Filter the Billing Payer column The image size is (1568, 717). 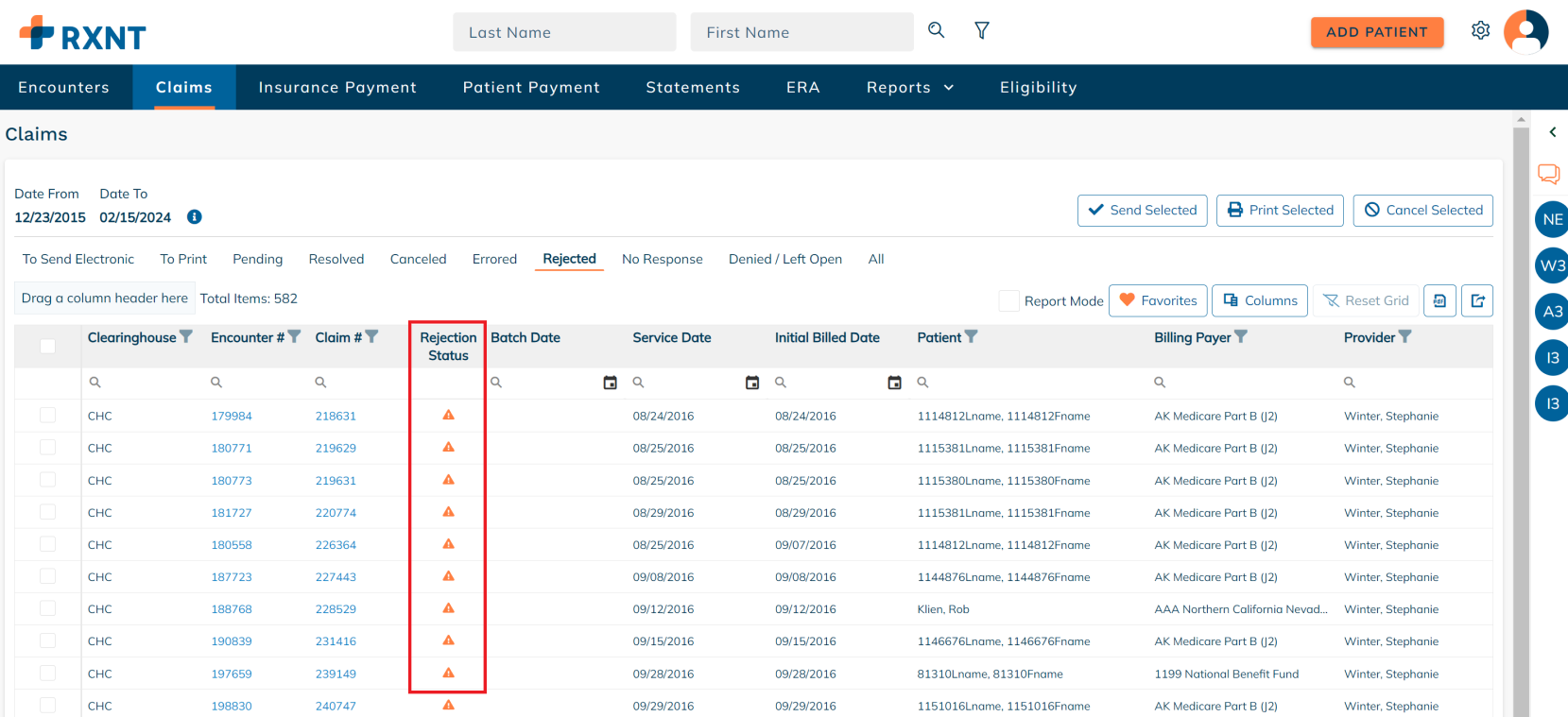(1241, 336)
